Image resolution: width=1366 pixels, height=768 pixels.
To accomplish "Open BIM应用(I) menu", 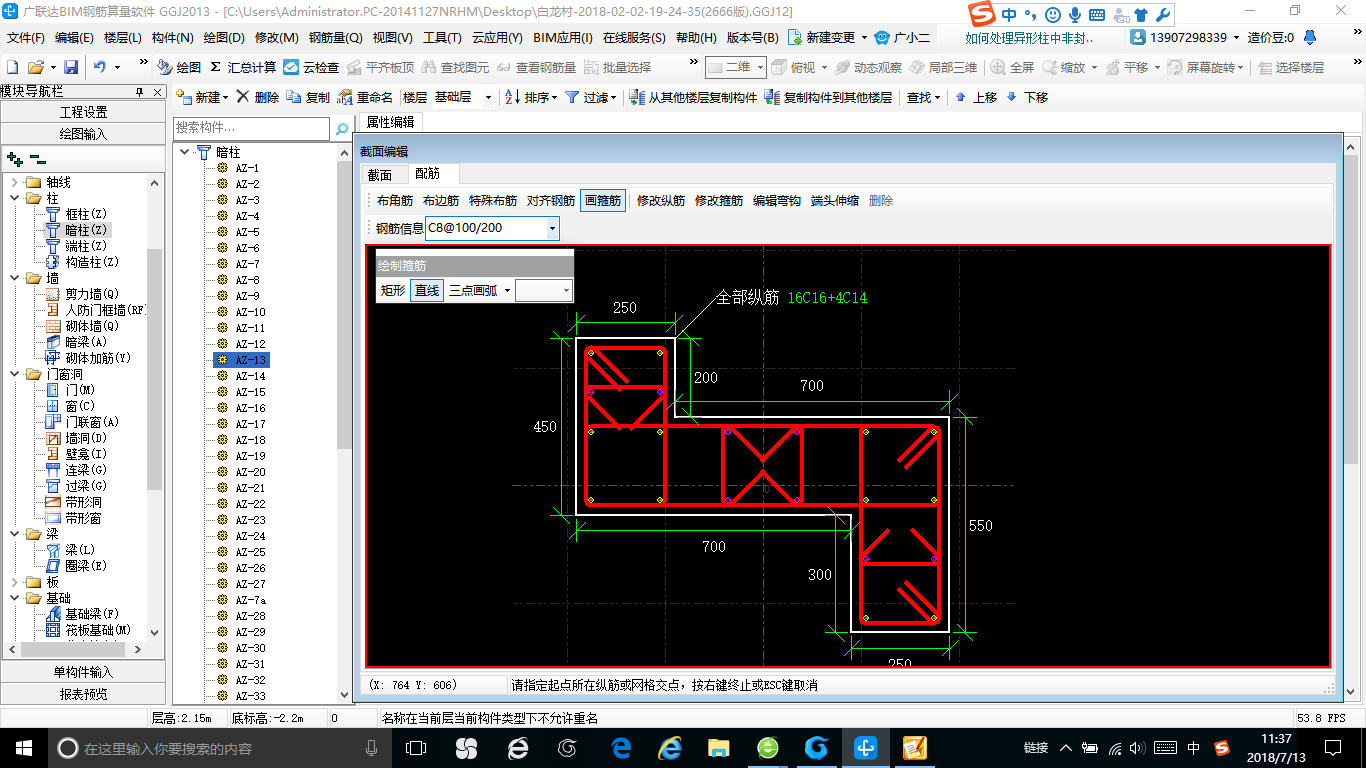I will click(563, 37).
